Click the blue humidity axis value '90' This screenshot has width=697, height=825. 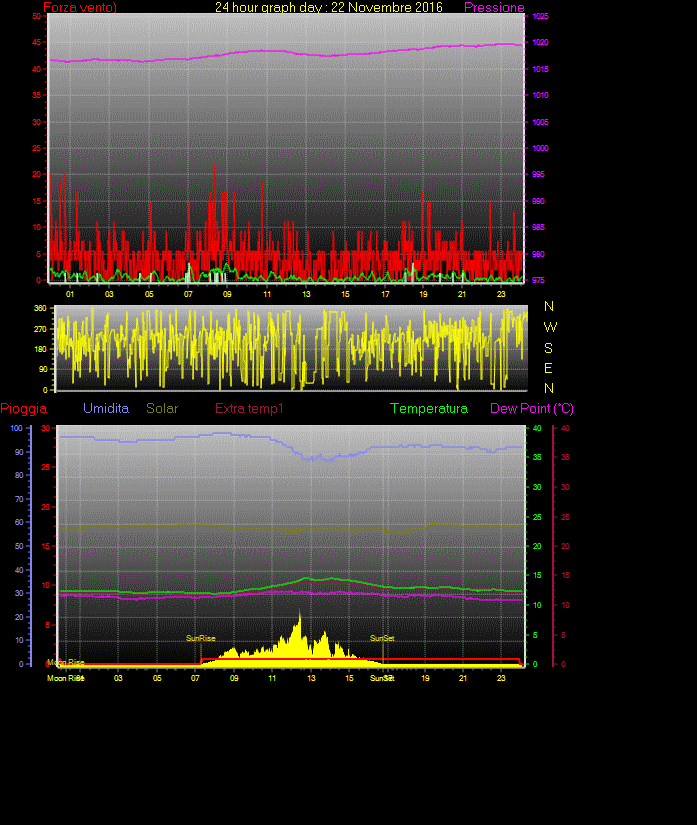tap(19, 452)
